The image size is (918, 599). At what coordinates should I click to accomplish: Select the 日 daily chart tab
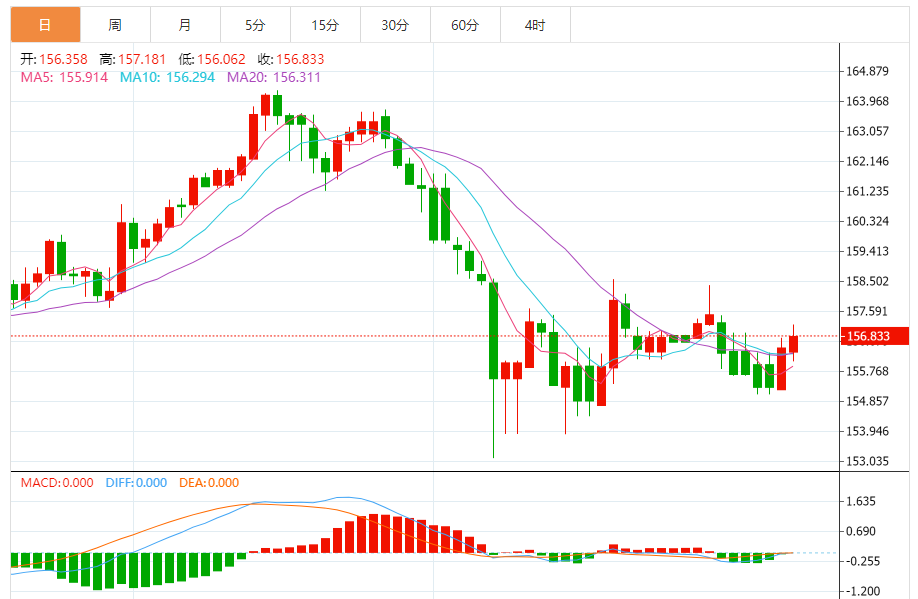point(45,25)
